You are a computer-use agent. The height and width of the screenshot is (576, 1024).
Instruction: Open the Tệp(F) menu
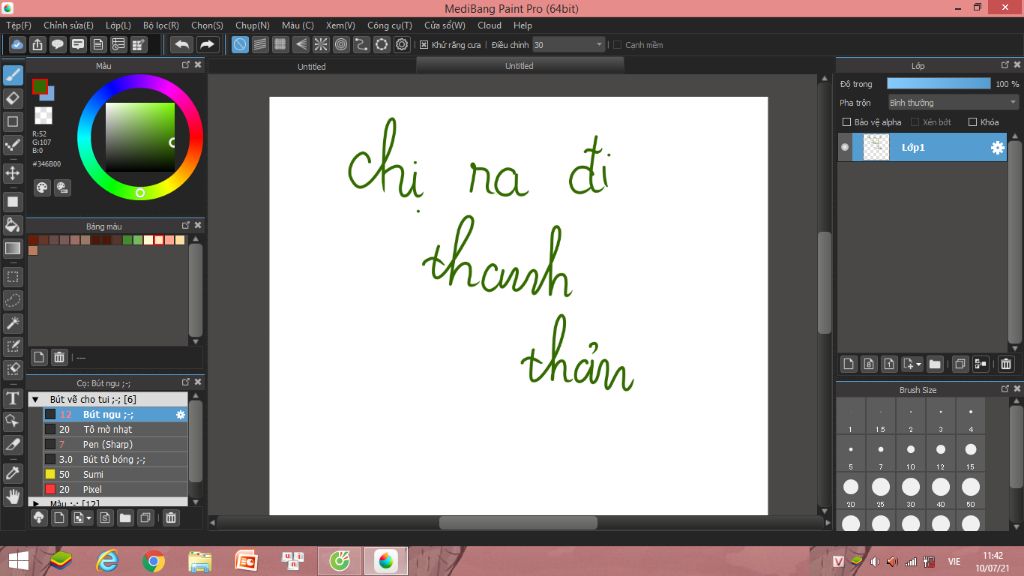[18, 25]
